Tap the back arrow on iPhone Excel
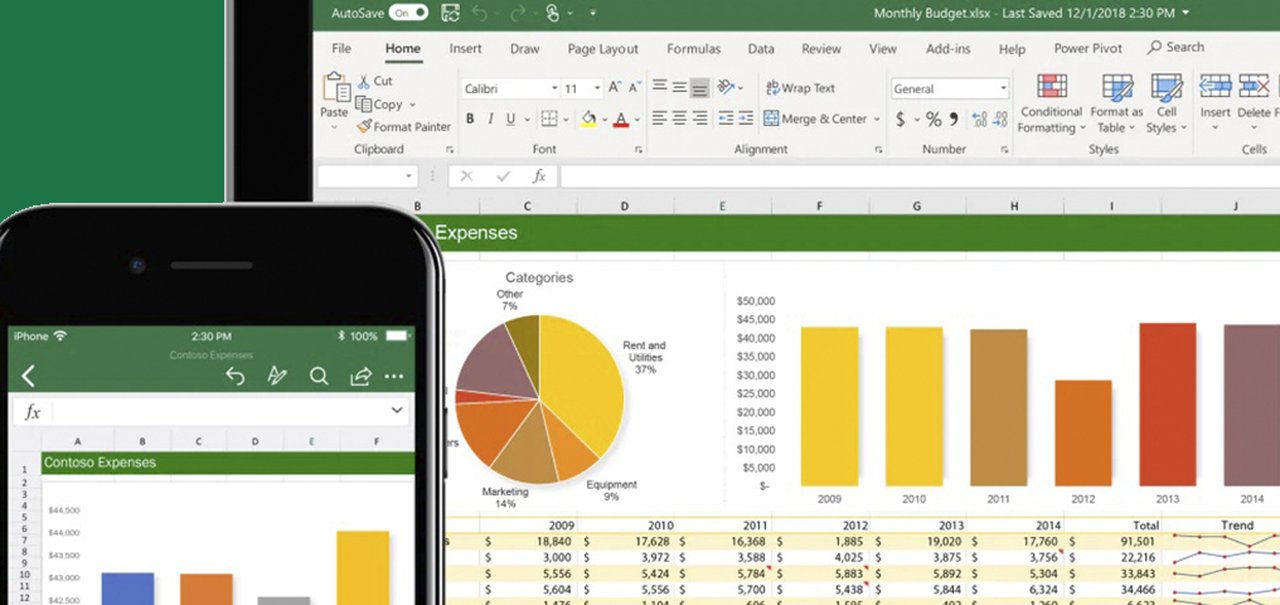The height and width of the screenshot is (605, 1280). [x=28, y=376]
